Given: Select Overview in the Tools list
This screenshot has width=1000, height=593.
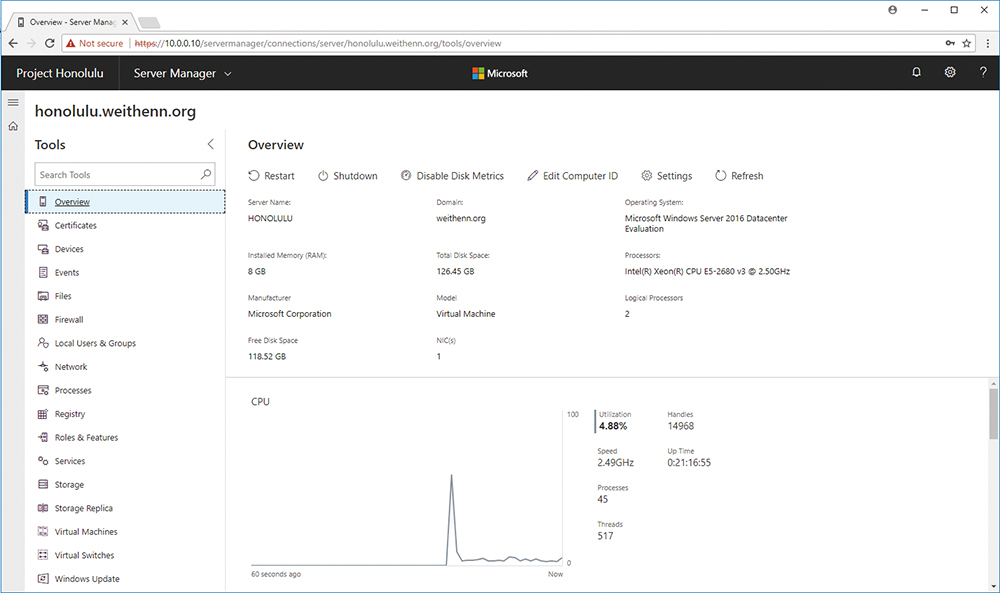Looking at the screenshot, I should tap(126, 201).
